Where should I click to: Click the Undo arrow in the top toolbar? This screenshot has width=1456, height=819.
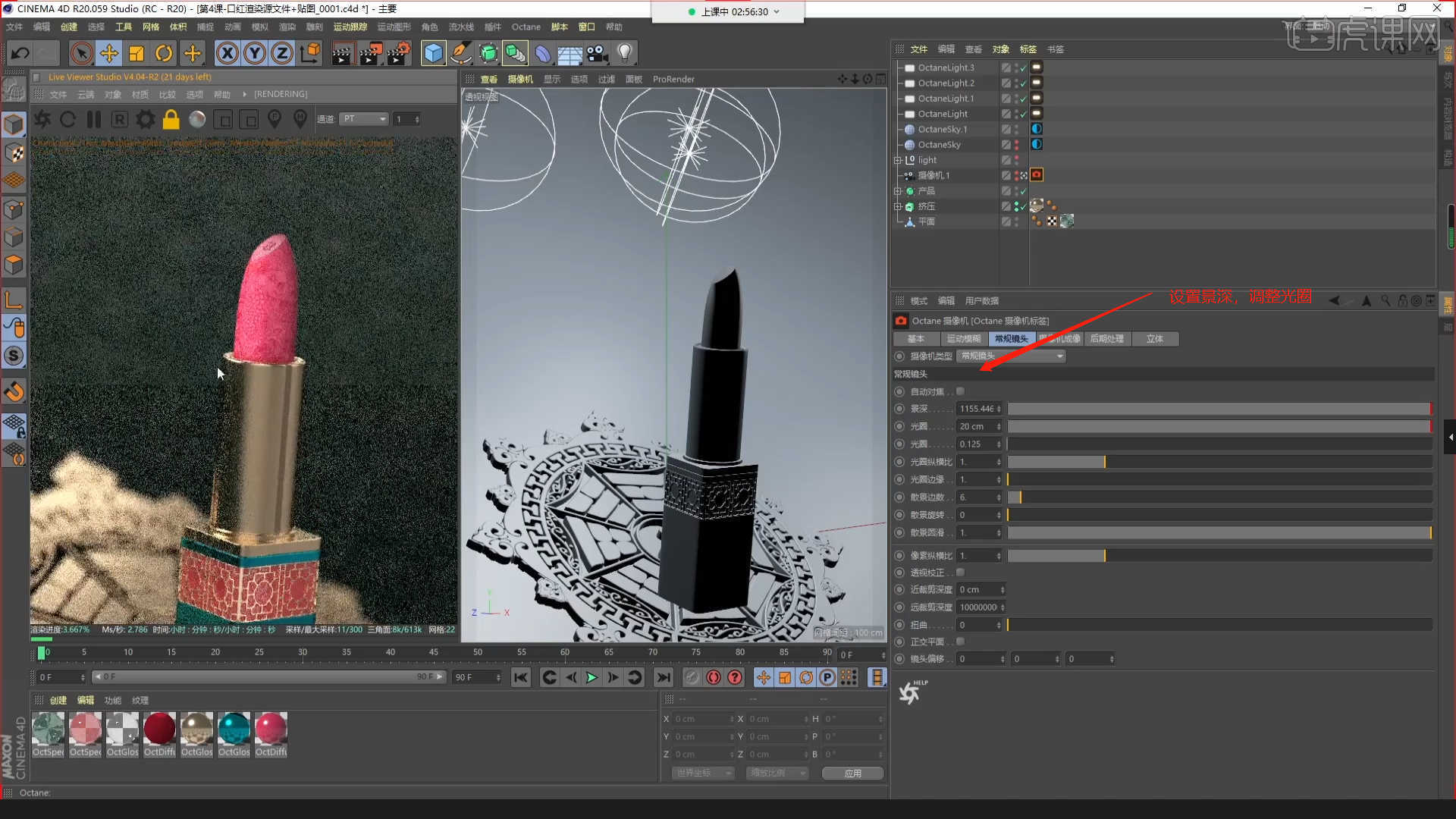(20, 53)
